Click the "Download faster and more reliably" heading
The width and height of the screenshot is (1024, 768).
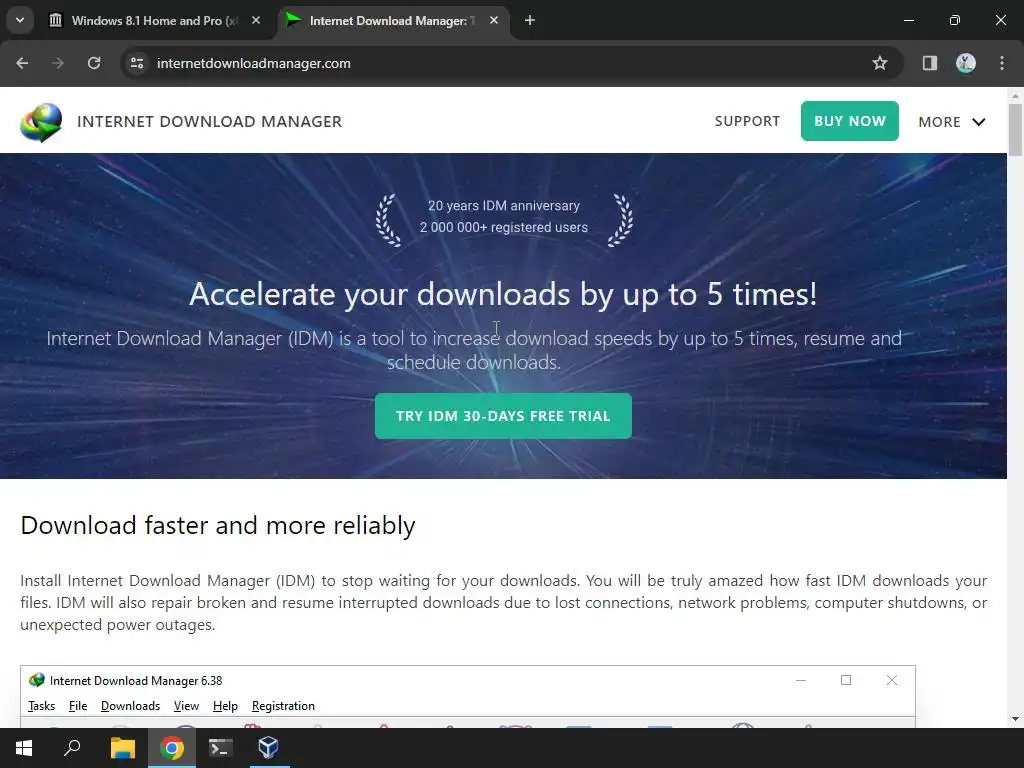click(217, 526)
